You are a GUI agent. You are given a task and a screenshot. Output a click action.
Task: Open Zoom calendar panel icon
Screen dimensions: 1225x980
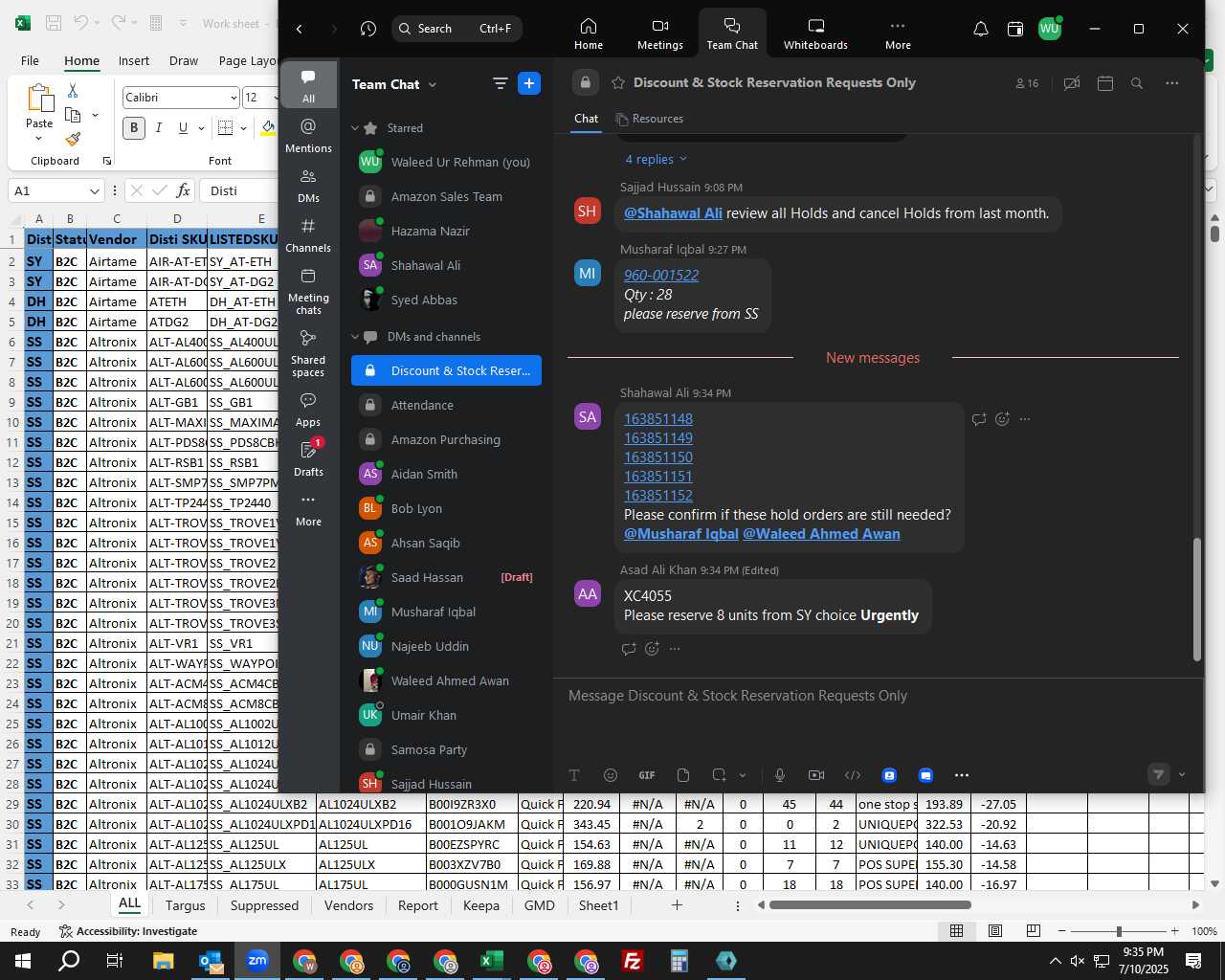click(1015, 29)
